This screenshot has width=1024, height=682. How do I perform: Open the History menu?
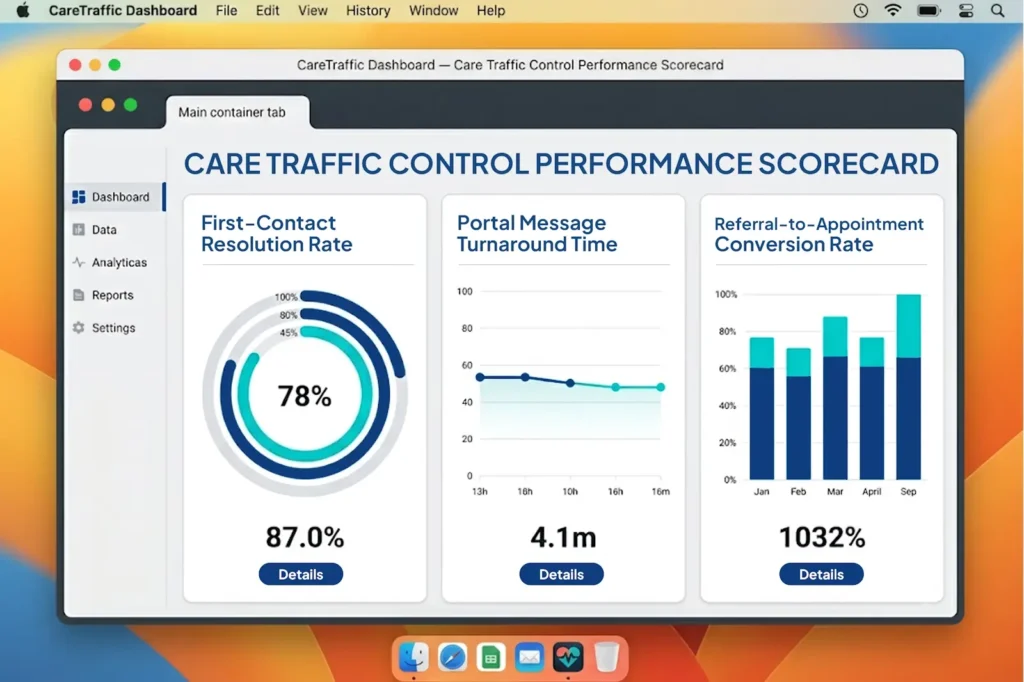[x=368, y=10]
